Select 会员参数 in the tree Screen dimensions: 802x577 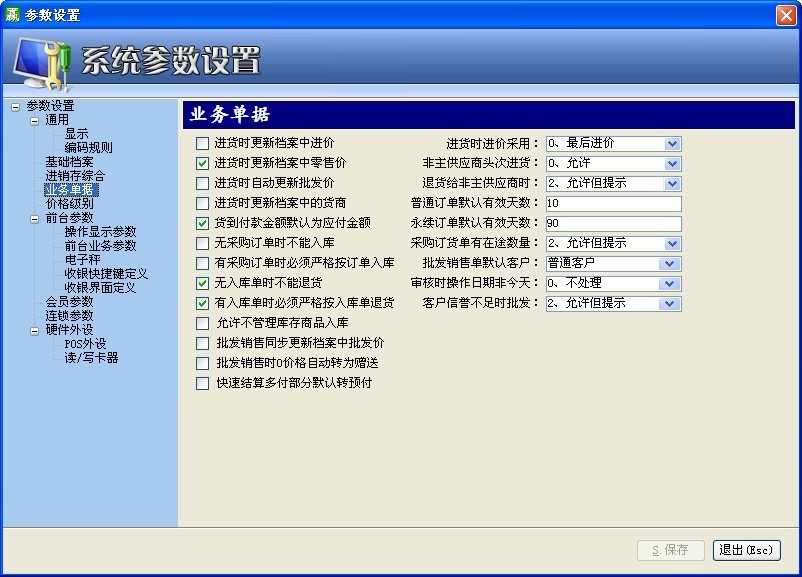point(70,302)
